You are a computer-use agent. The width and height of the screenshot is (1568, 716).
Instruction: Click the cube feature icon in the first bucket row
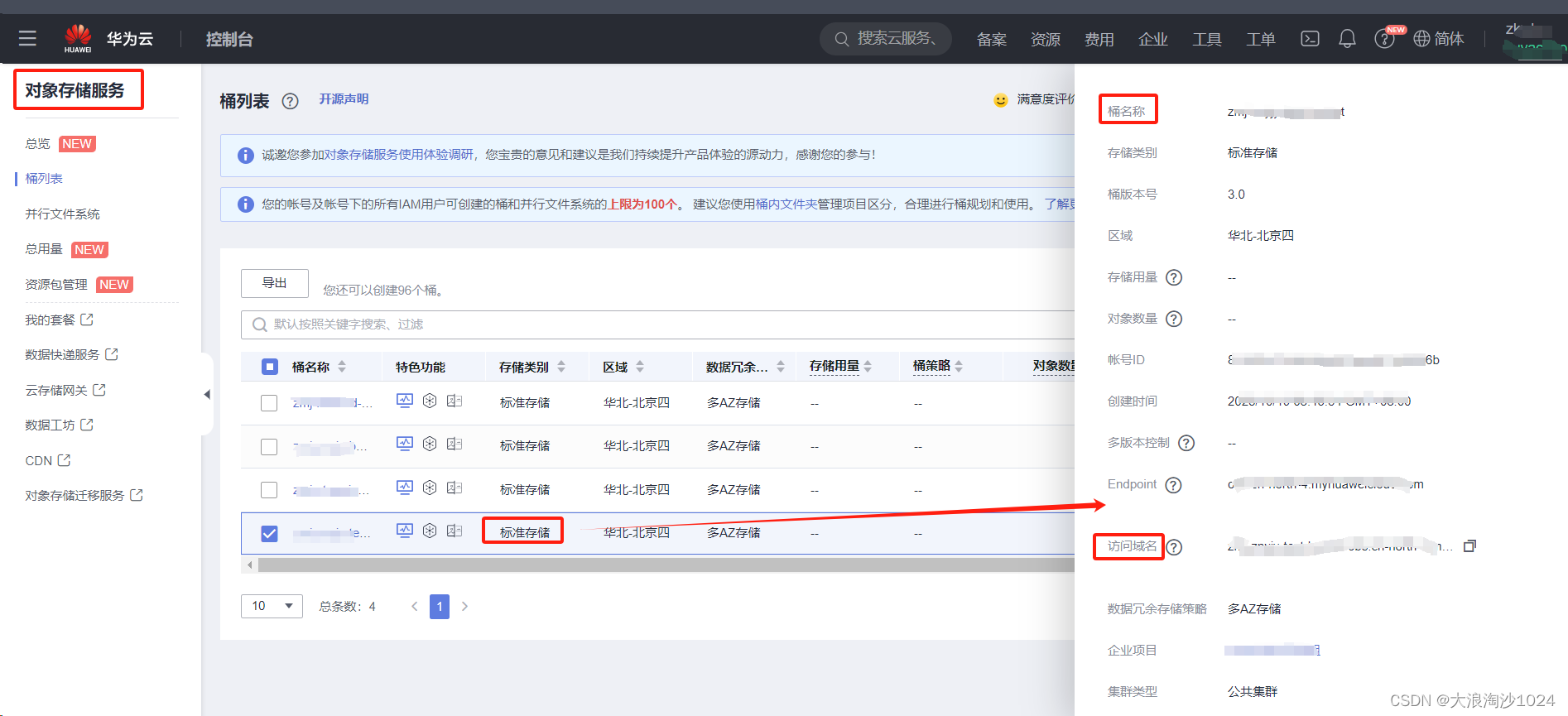point(430,401)
